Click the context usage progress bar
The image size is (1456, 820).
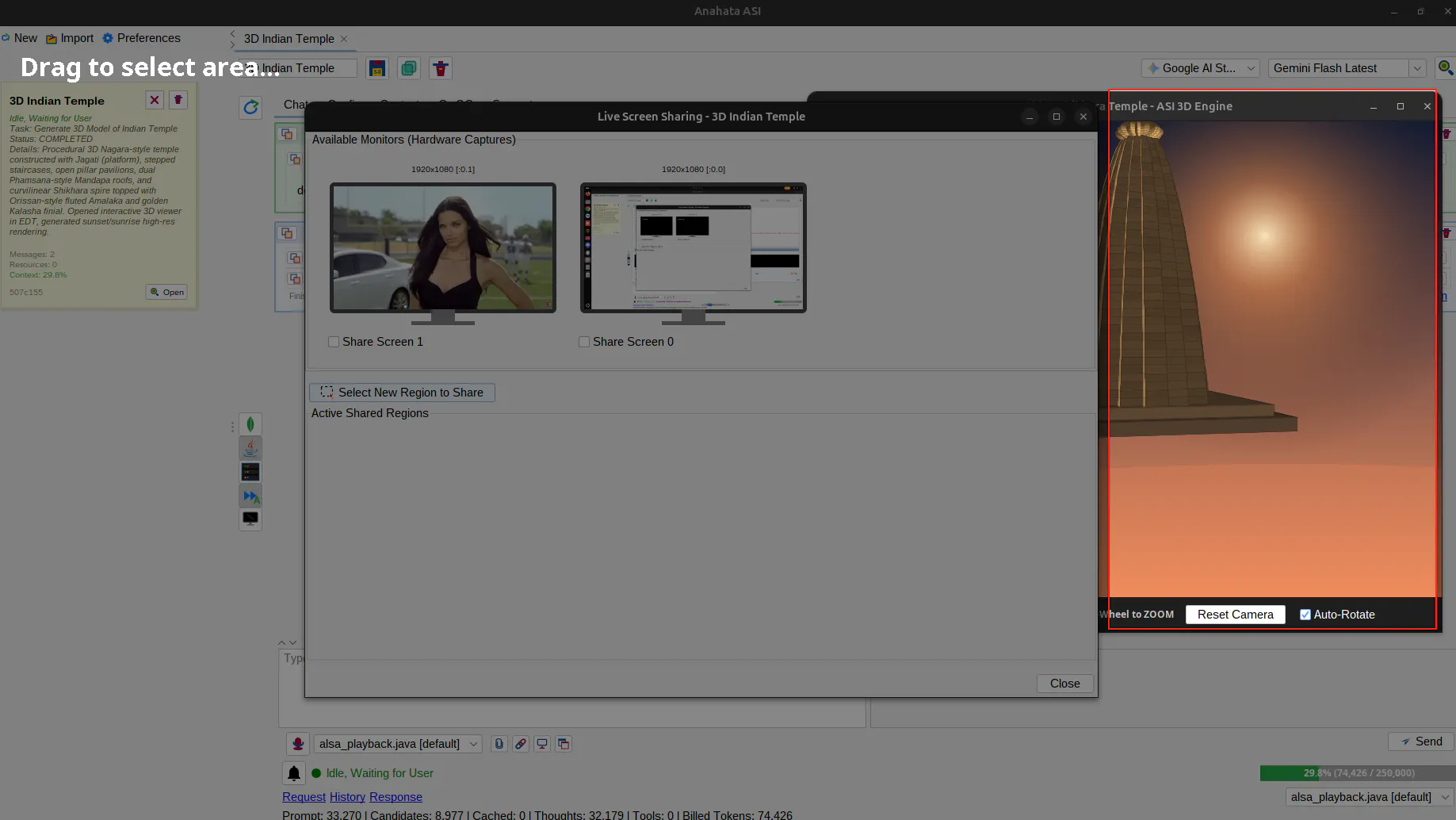(x=1357, y=773)
